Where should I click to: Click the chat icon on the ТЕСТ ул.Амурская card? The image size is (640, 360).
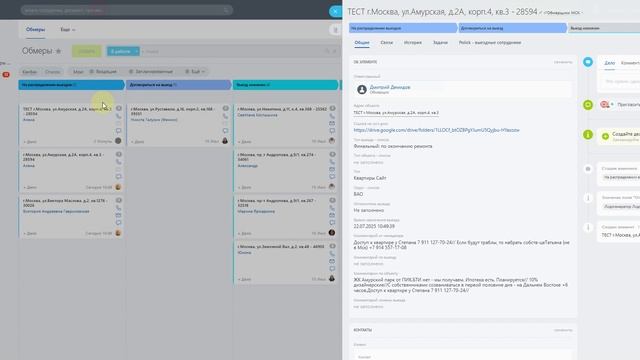pos(118,131)
